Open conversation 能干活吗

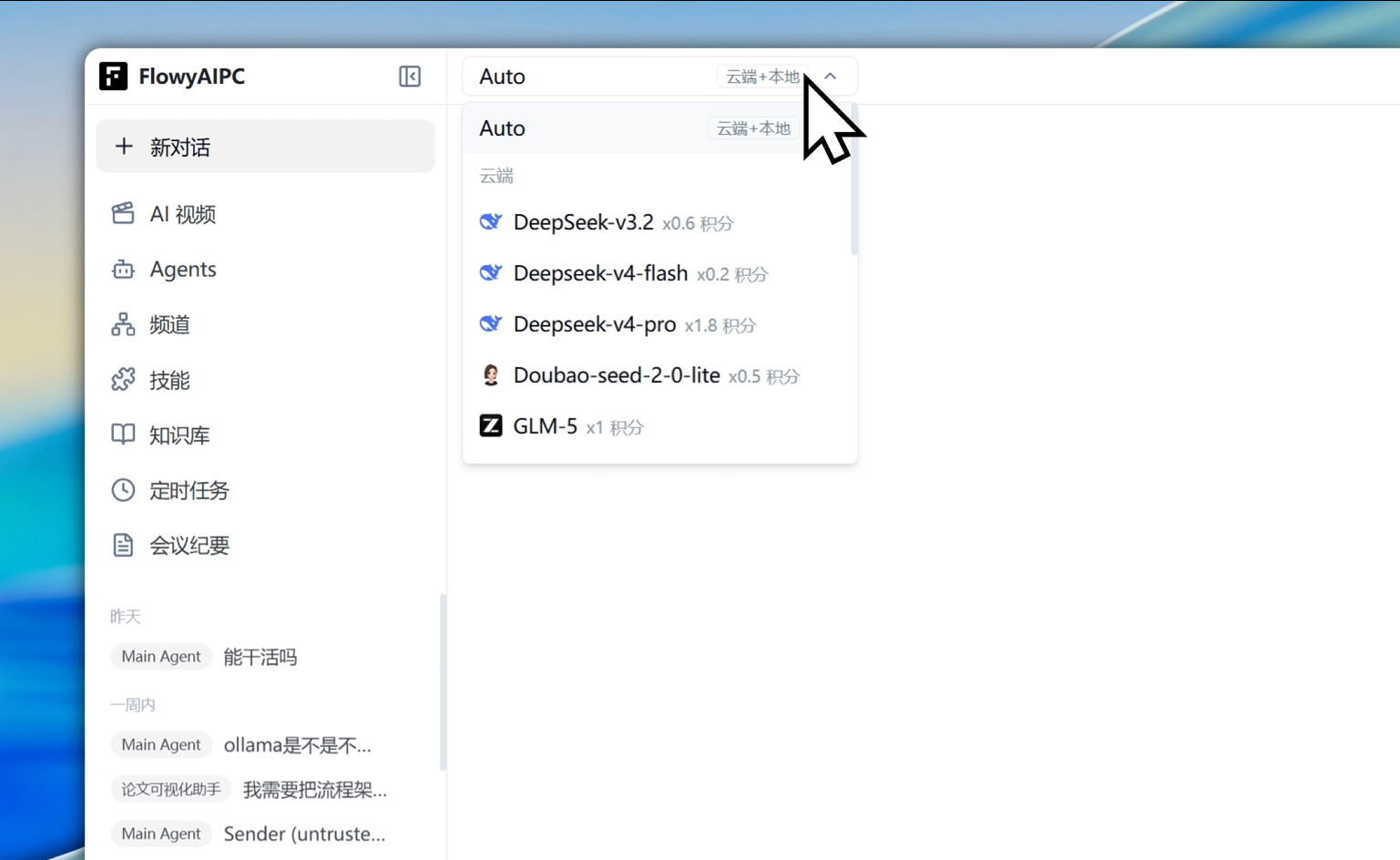pos(261,657)
